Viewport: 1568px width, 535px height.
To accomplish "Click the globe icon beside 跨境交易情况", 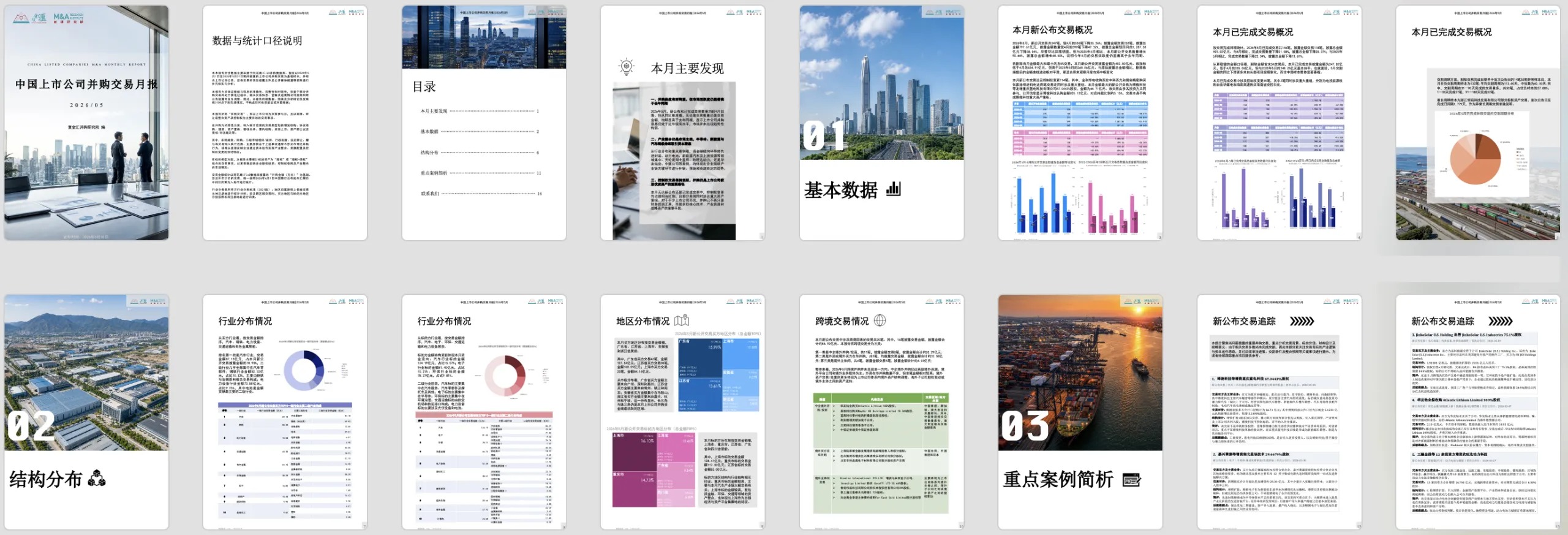I will pos(880,321).
